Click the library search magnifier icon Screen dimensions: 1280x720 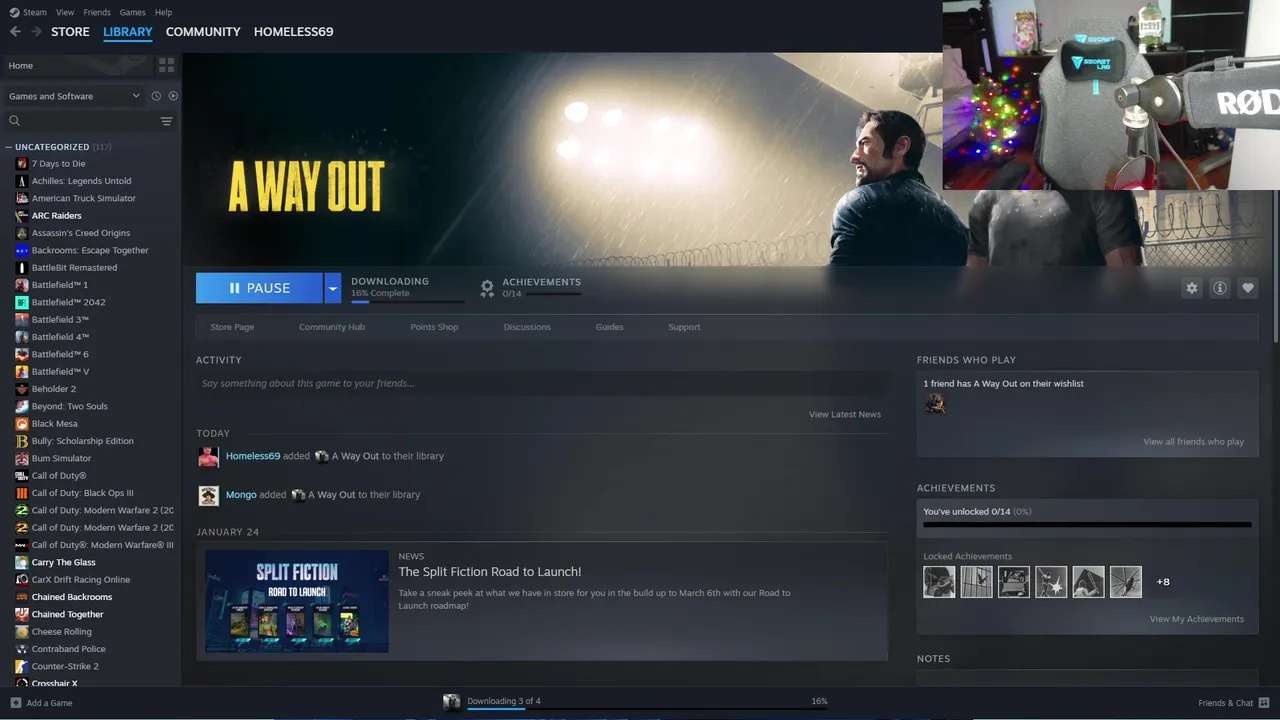click(x=14, y=121)
